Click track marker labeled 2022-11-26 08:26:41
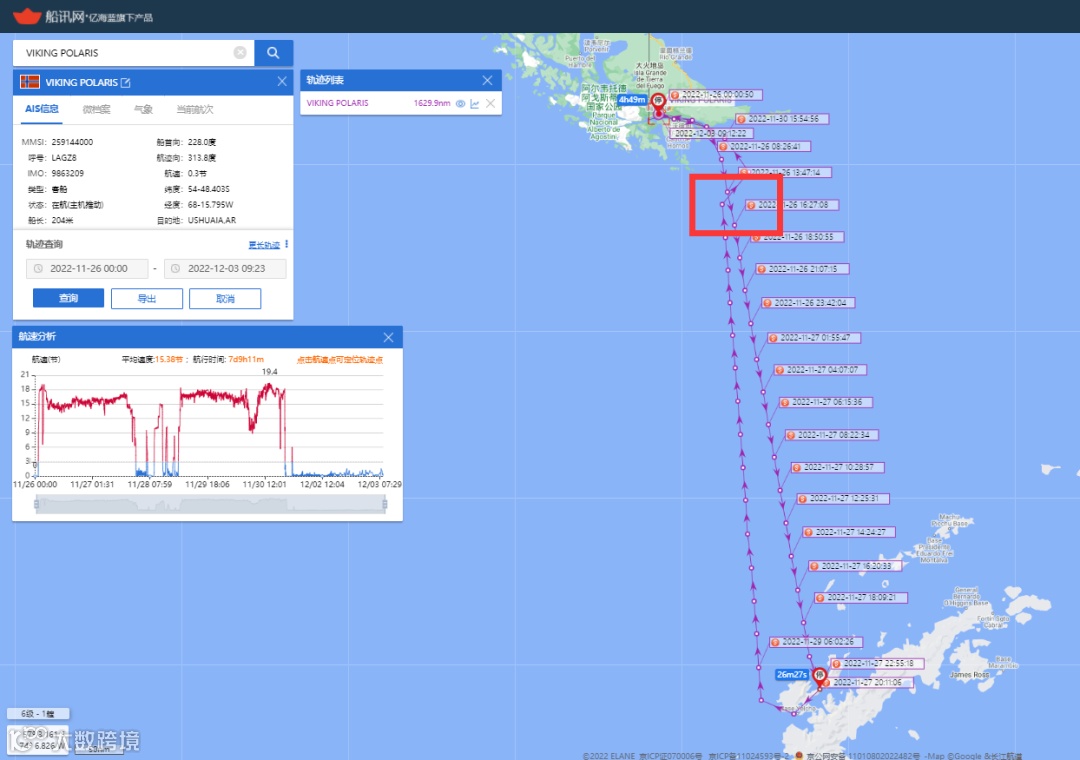The height and width of the screenshot is (760, 1080). [x=764, y=147]
